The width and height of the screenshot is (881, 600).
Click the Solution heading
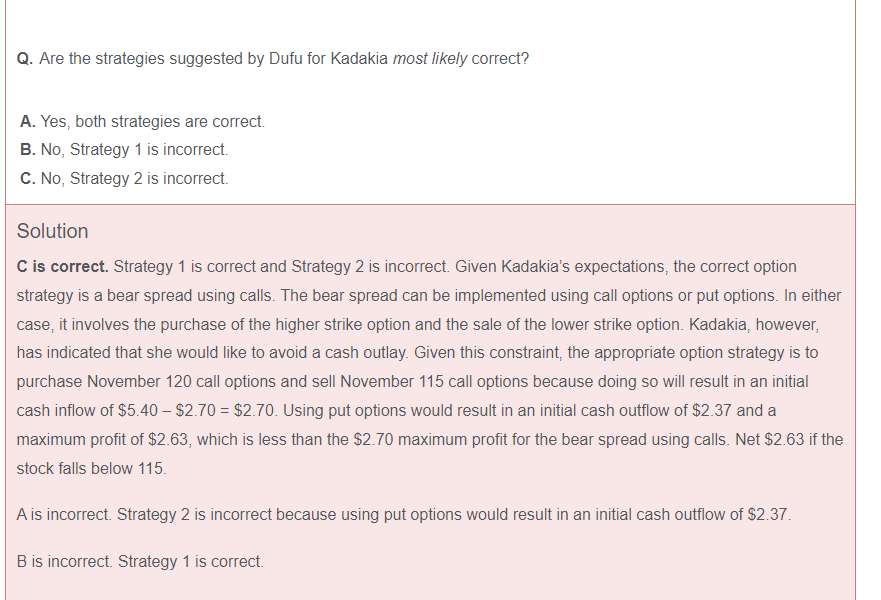point(52,231)
